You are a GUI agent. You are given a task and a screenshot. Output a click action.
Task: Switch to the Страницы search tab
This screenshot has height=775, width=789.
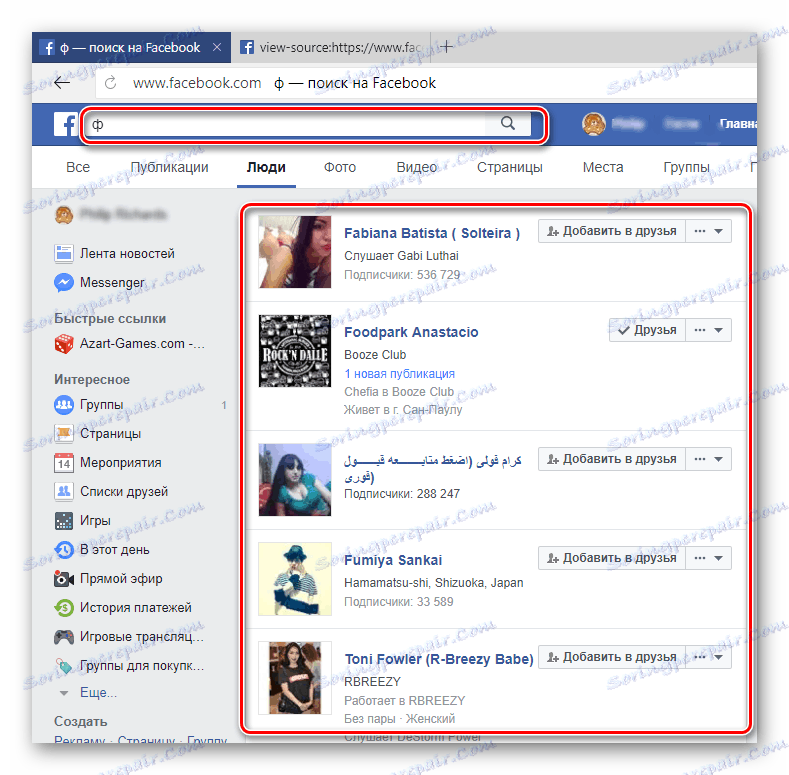tap(510, 167)
